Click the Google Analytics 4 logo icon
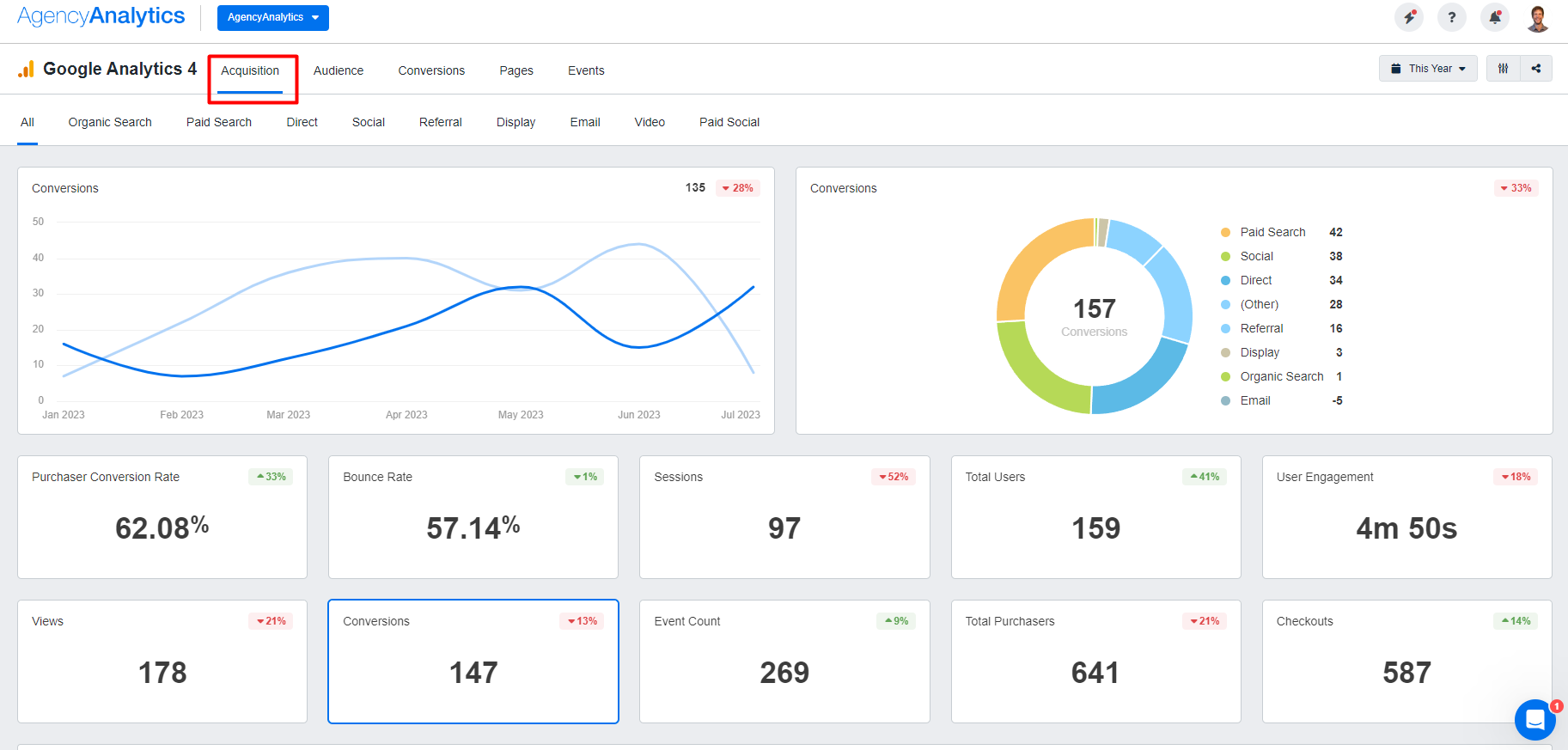This screenshot has width=1568, height=750. tap(27, 70)
